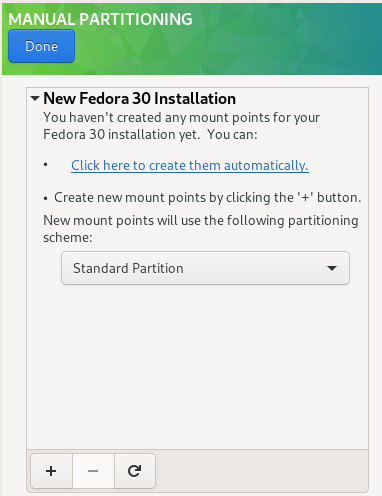Remove the selected mount point with the minus button
This screenshot has height=496, width=382.
pos(93,471)
